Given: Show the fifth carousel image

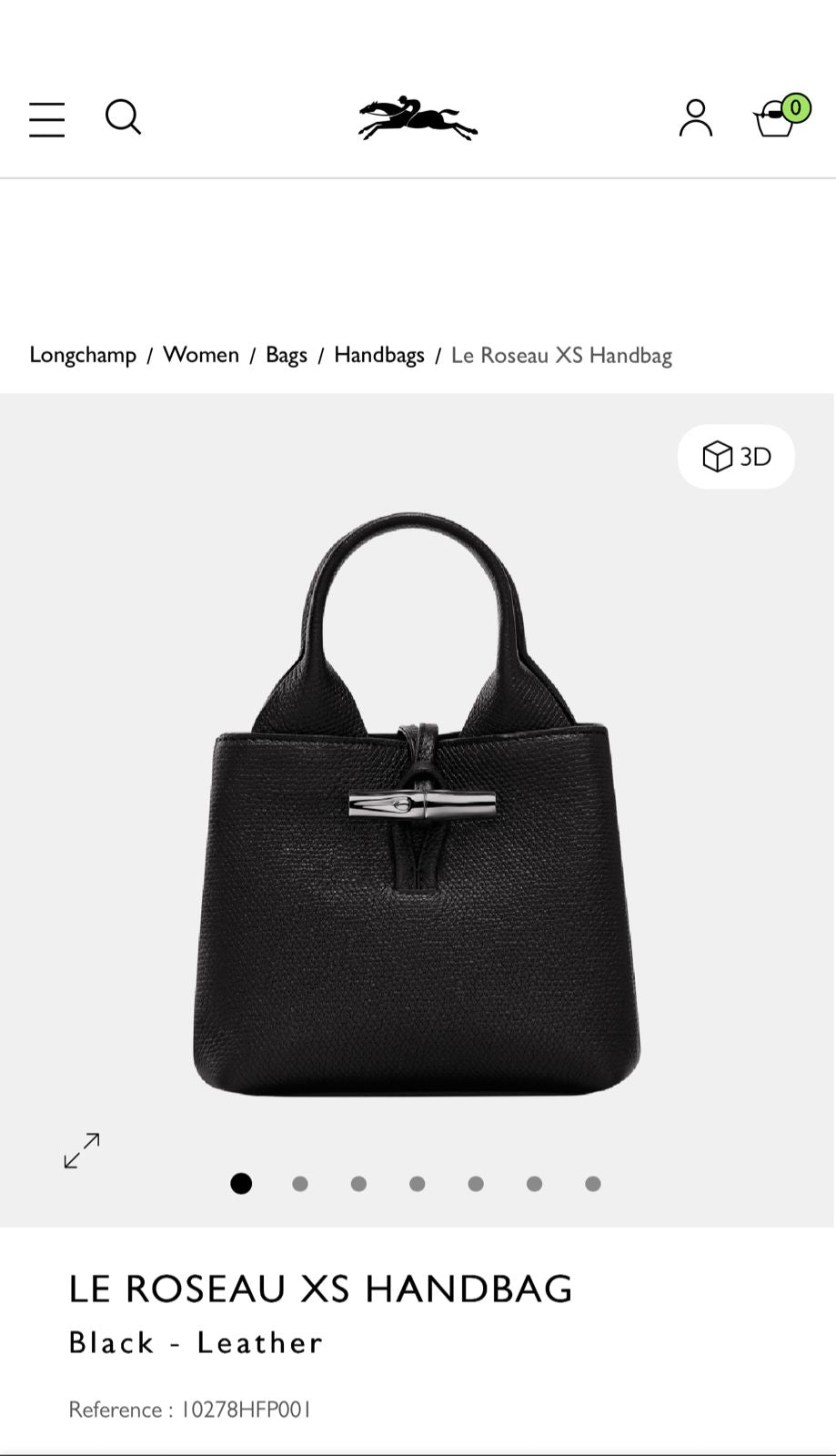Looking at the screenshot, I should [476, 1184].
